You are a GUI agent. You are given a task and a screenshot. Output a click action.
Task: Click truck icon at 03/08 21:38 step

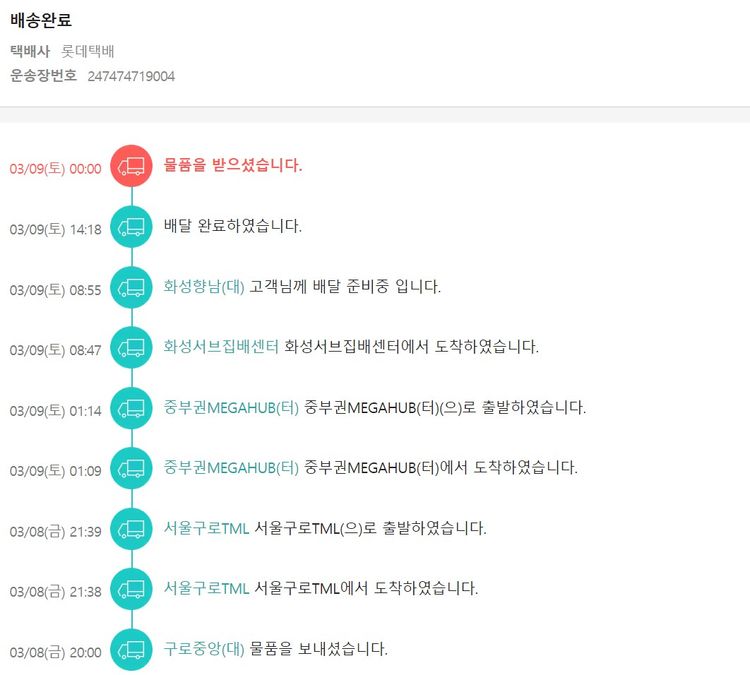[x=131, y=589]
